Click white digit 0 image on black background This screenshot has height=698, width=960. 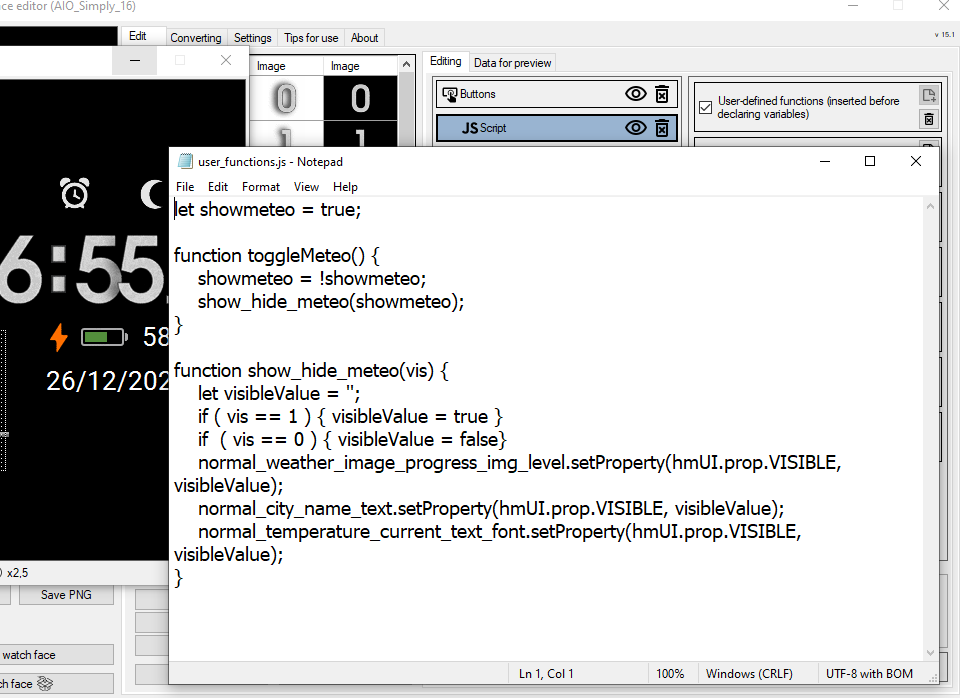360,98
